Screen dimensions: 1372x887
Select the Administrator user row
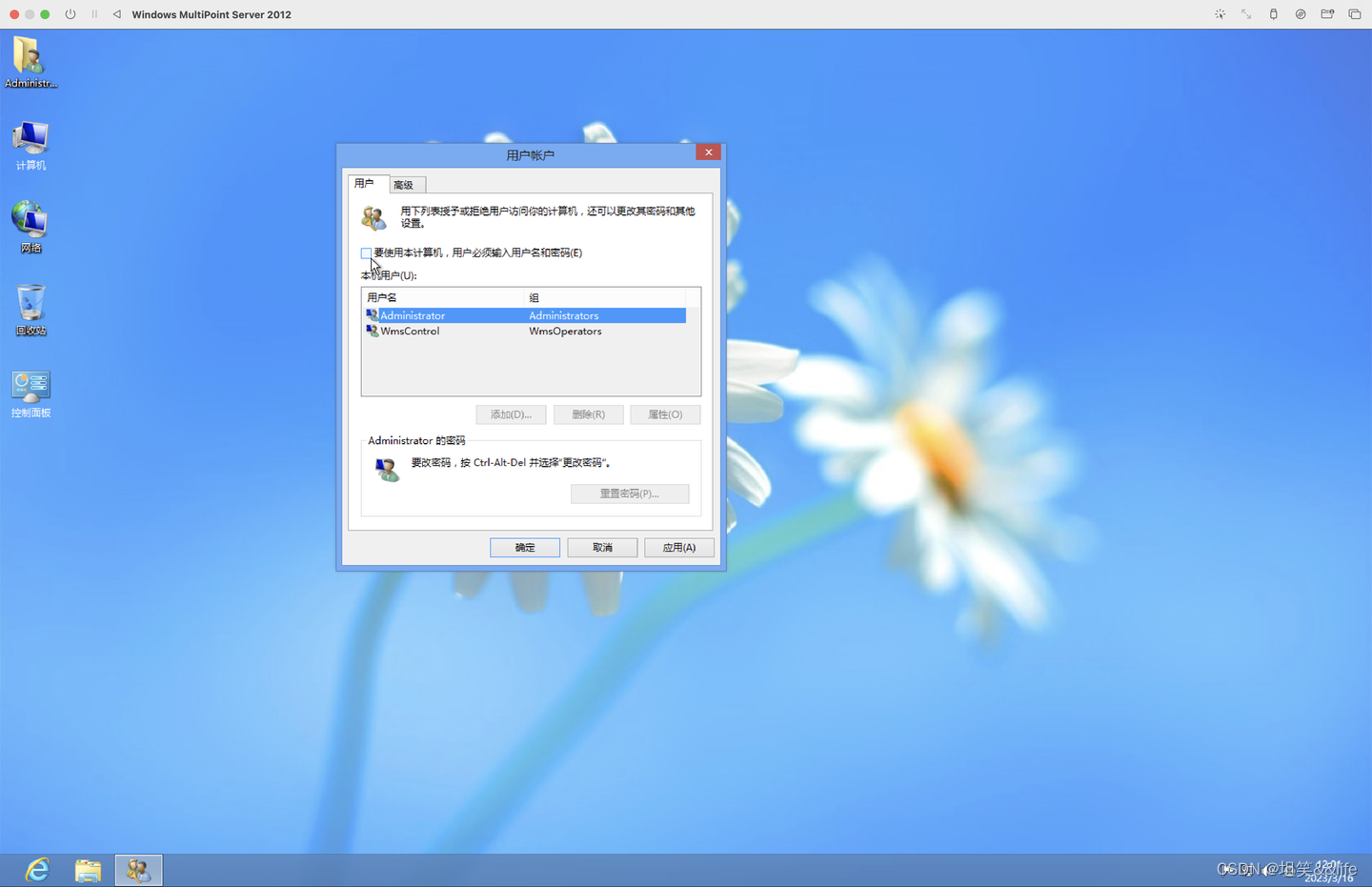(x=525, y=315)
